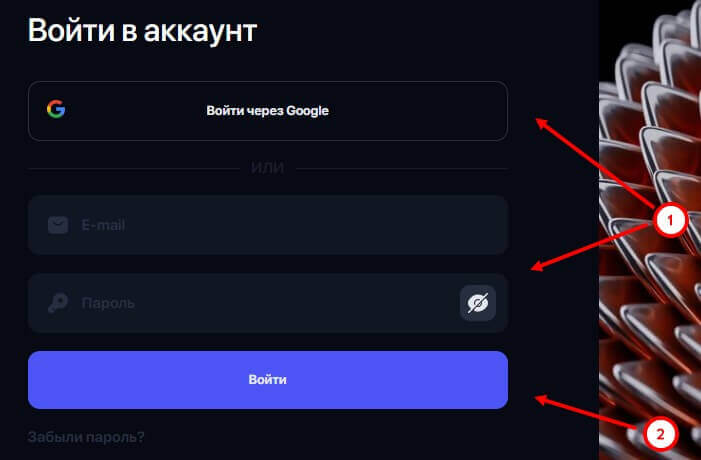Click the Google "G" logo icon
The height and width of the screenshot is (460, 701).
56,110
